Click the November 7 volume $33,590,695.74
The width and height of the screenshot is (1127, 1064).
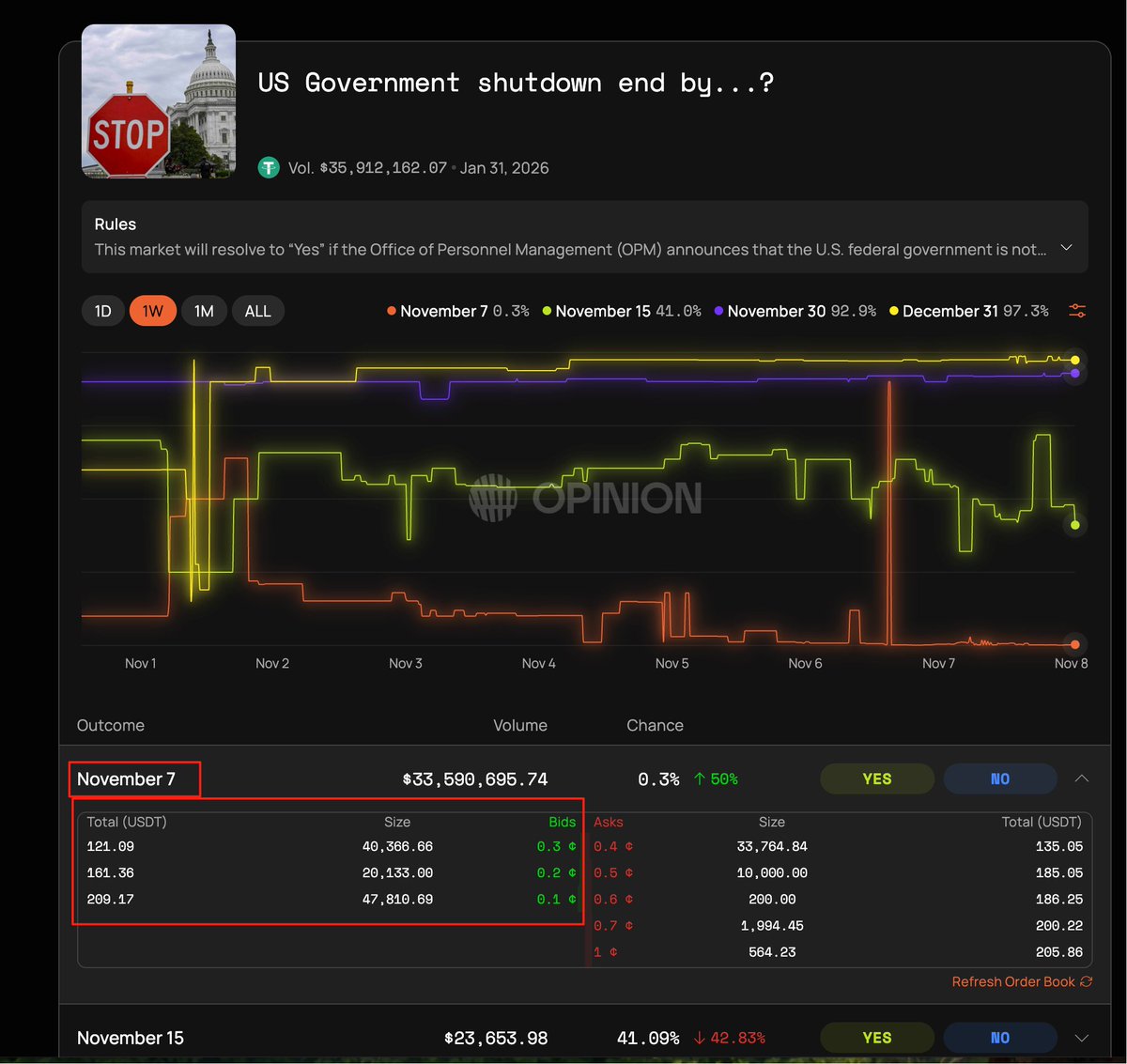pos(475,779)
